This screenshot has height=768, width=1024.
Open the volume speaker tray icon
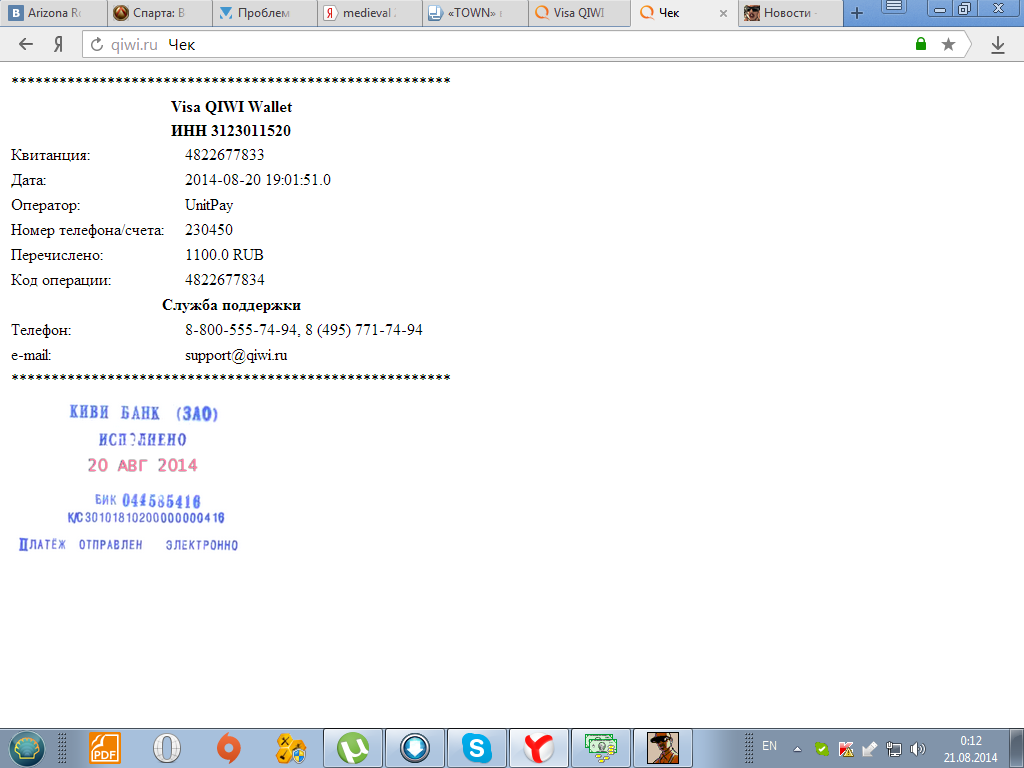point(918,749)
